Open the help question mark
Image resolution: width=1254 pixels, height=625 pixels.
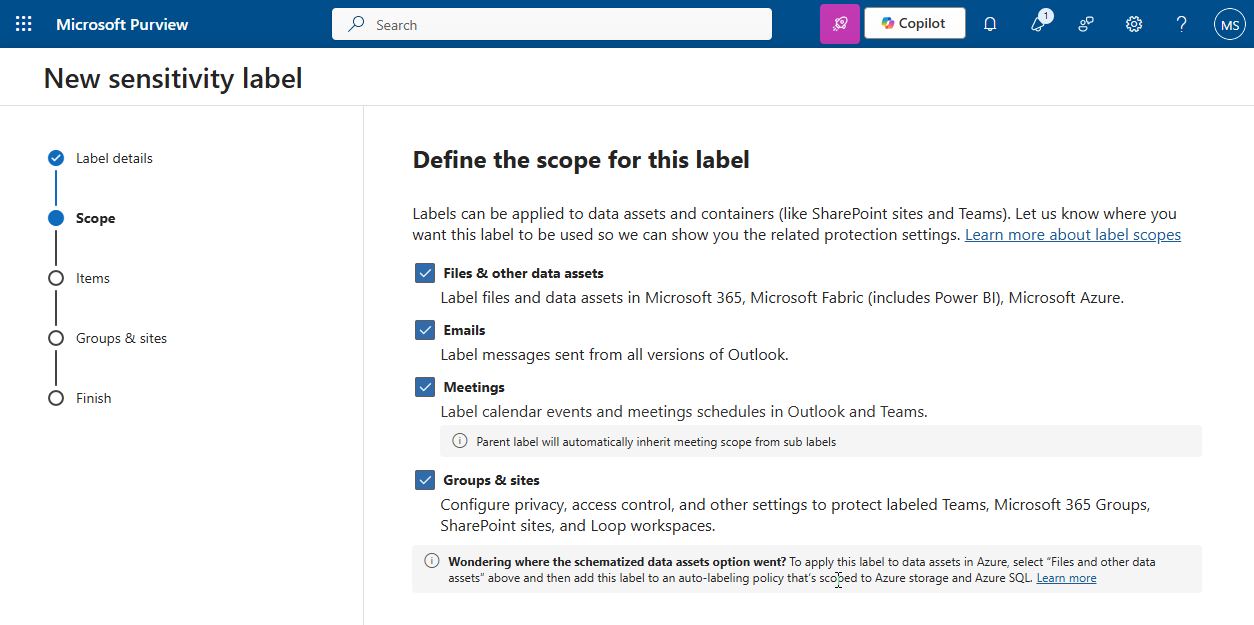click(x=1181, y=23)
